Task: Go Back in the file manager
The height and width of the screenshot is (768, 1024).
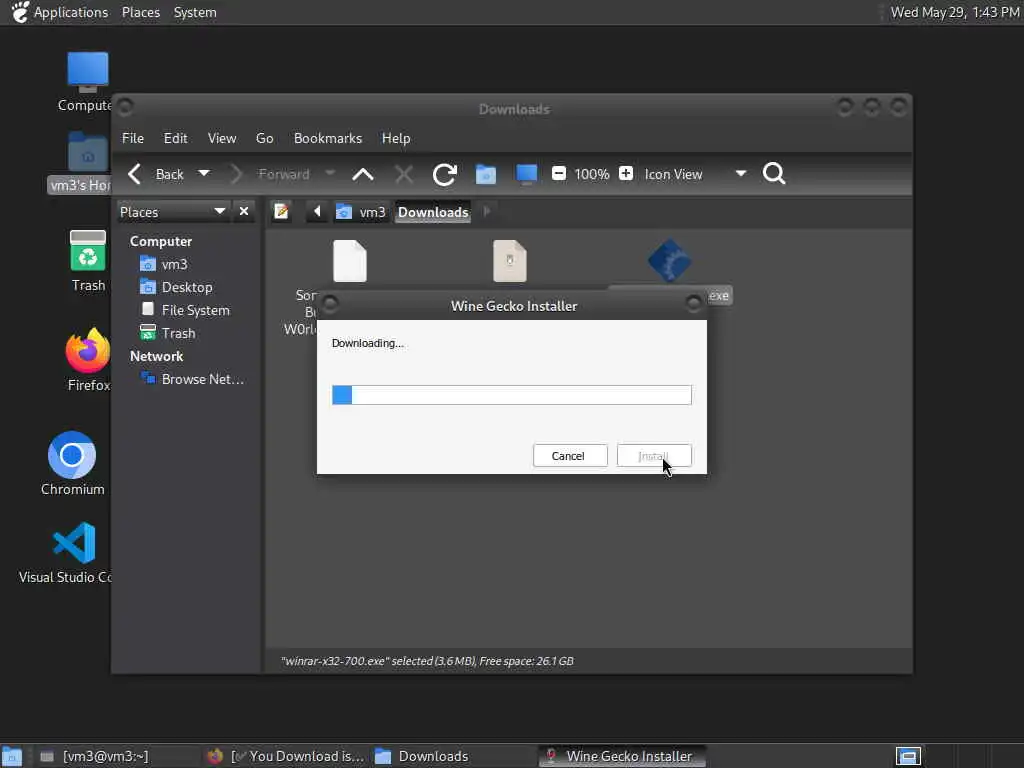Action: [x=155, y=174]
